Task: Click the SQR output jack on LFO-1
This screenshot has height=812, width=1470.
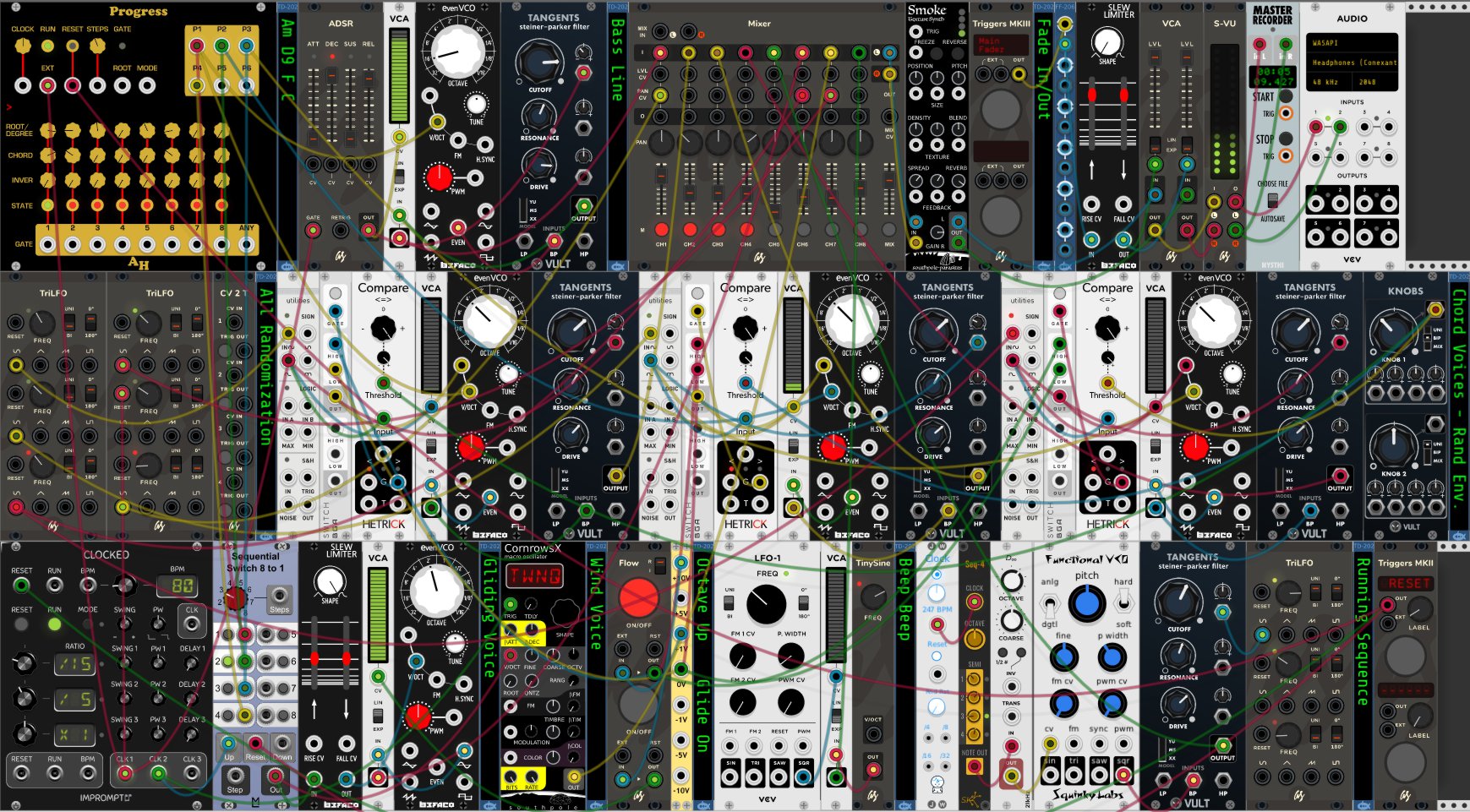Action: 803,776
